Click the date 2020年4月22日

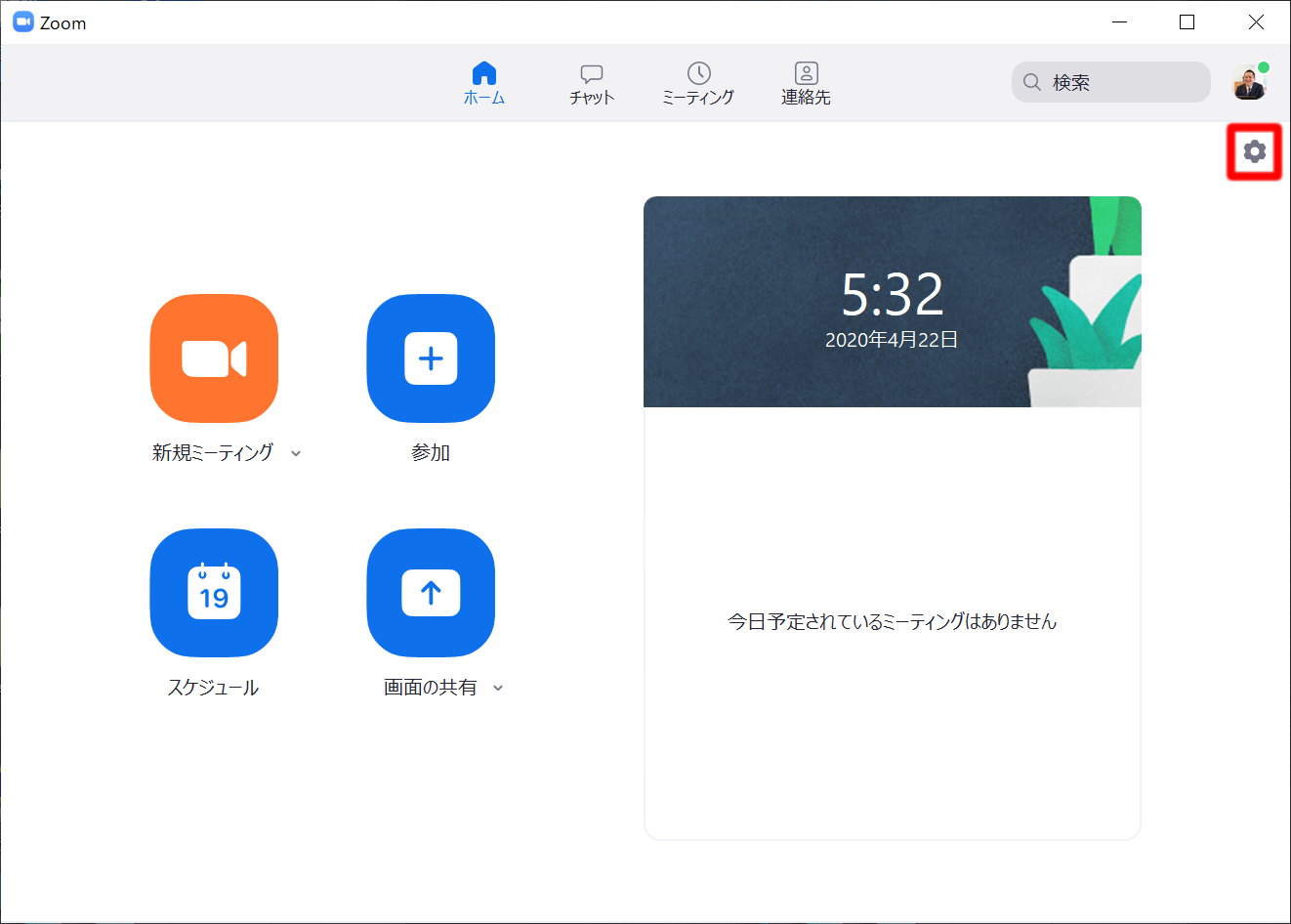892,340
